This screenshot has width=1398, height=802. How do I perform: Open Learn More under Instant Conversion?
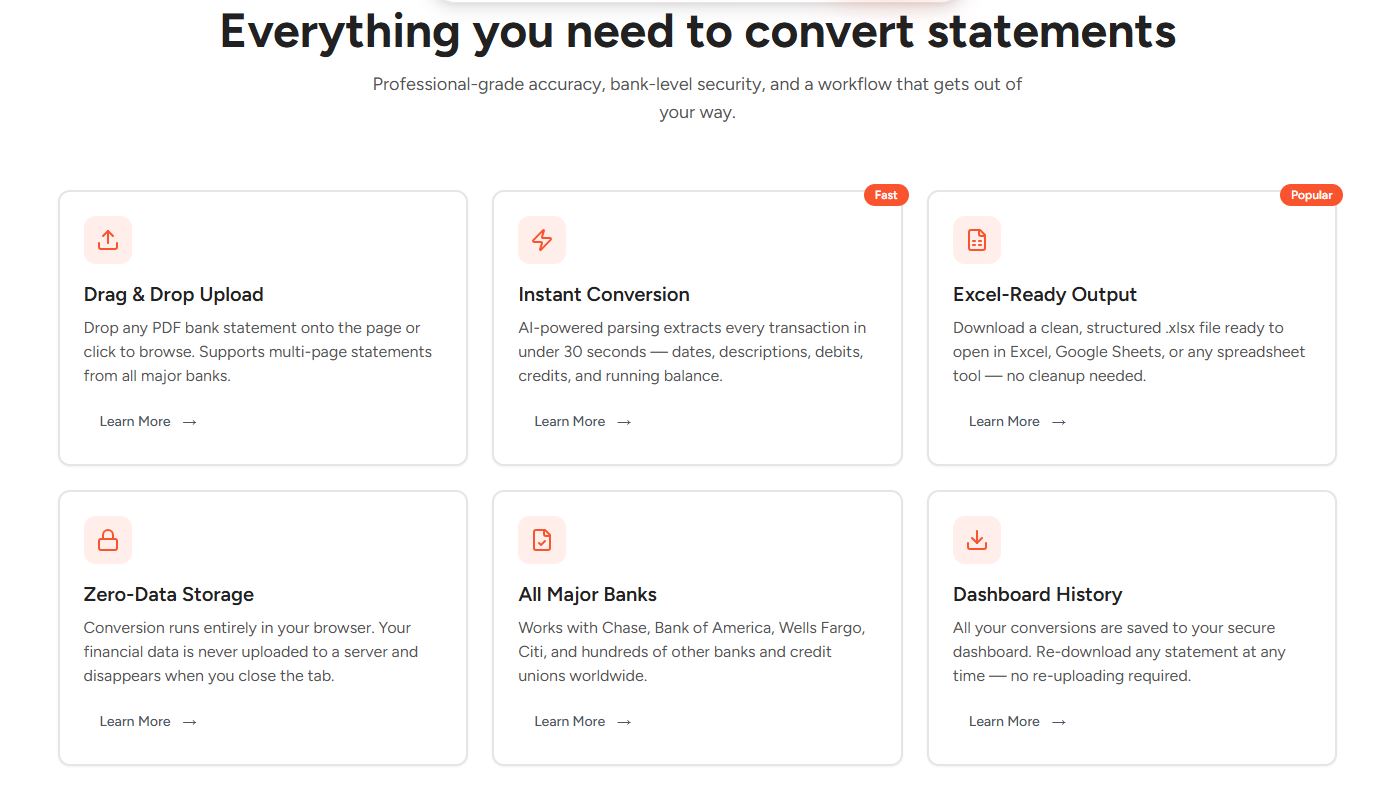582,422
